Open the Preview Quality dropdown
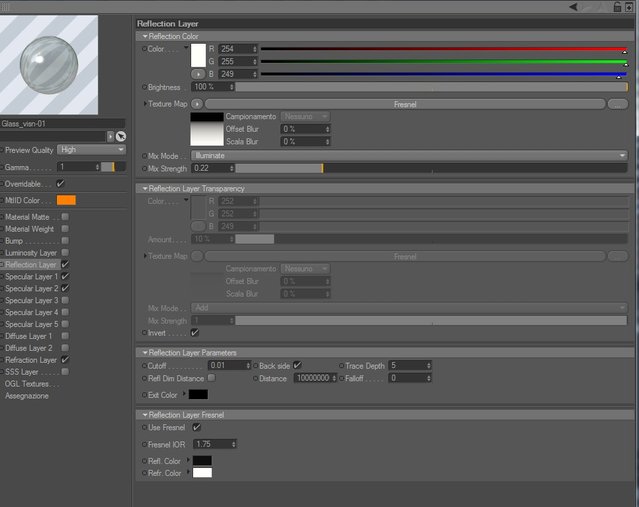639x507 pixels. coord(91,150)
